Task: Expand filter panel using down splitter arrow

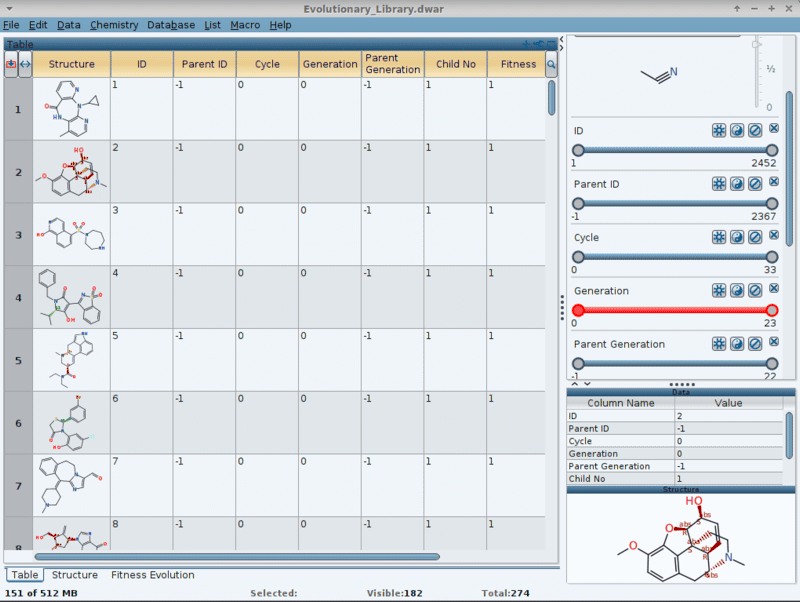Action: coord(586,383)
